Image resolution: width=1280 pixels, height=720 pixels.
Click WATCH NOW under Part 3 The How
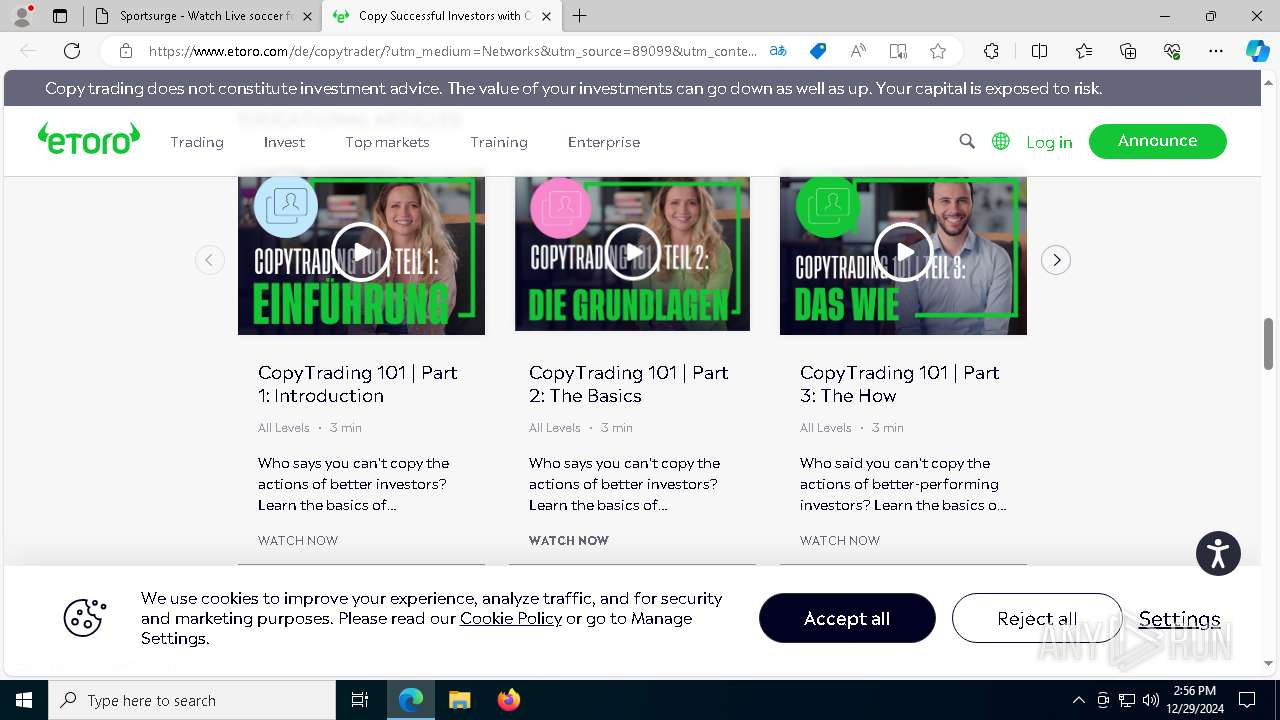pos(840,540)
